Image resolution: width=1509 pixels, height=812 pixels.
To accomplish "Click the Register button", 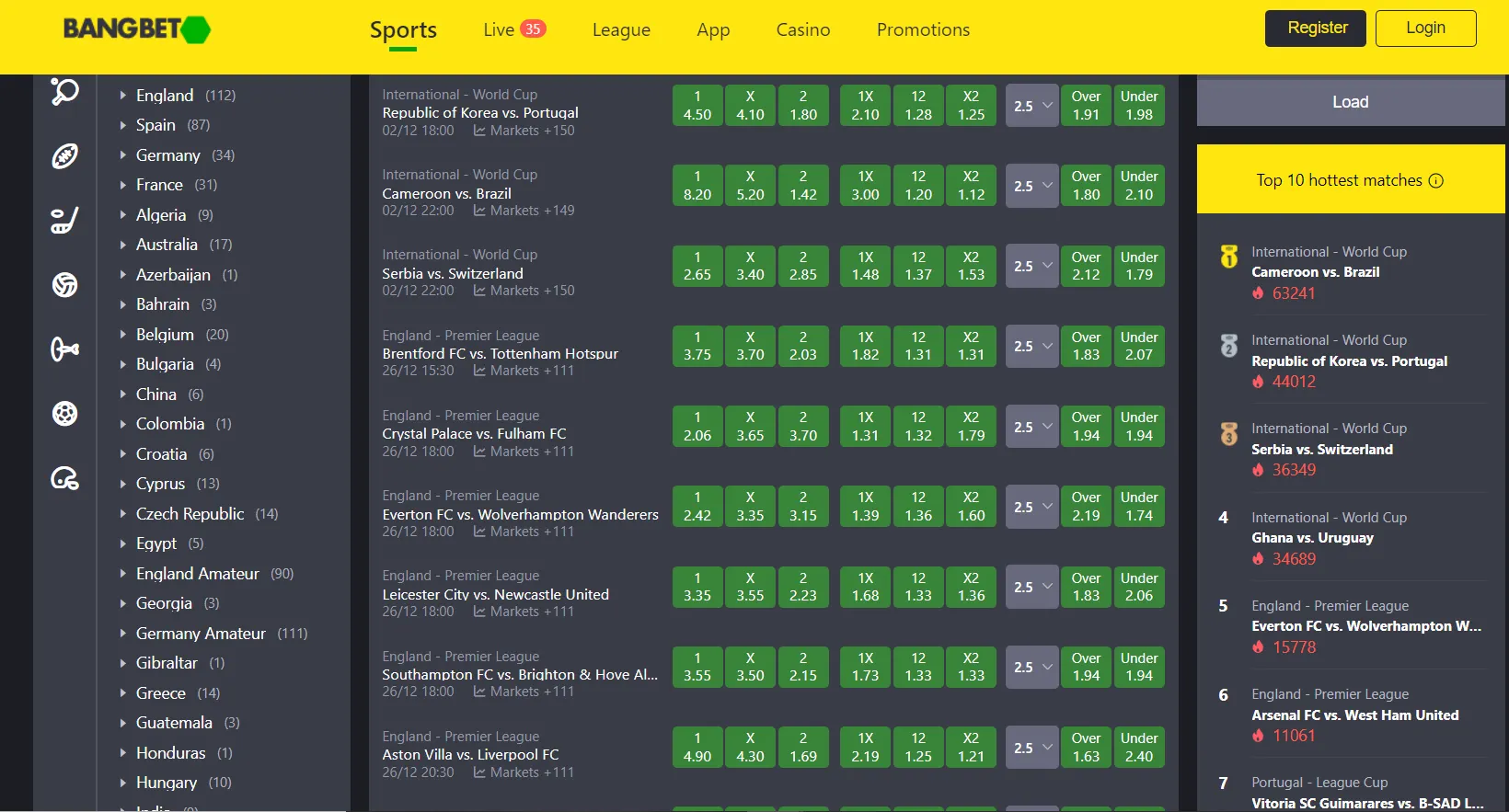I will tap(1316, 29).
